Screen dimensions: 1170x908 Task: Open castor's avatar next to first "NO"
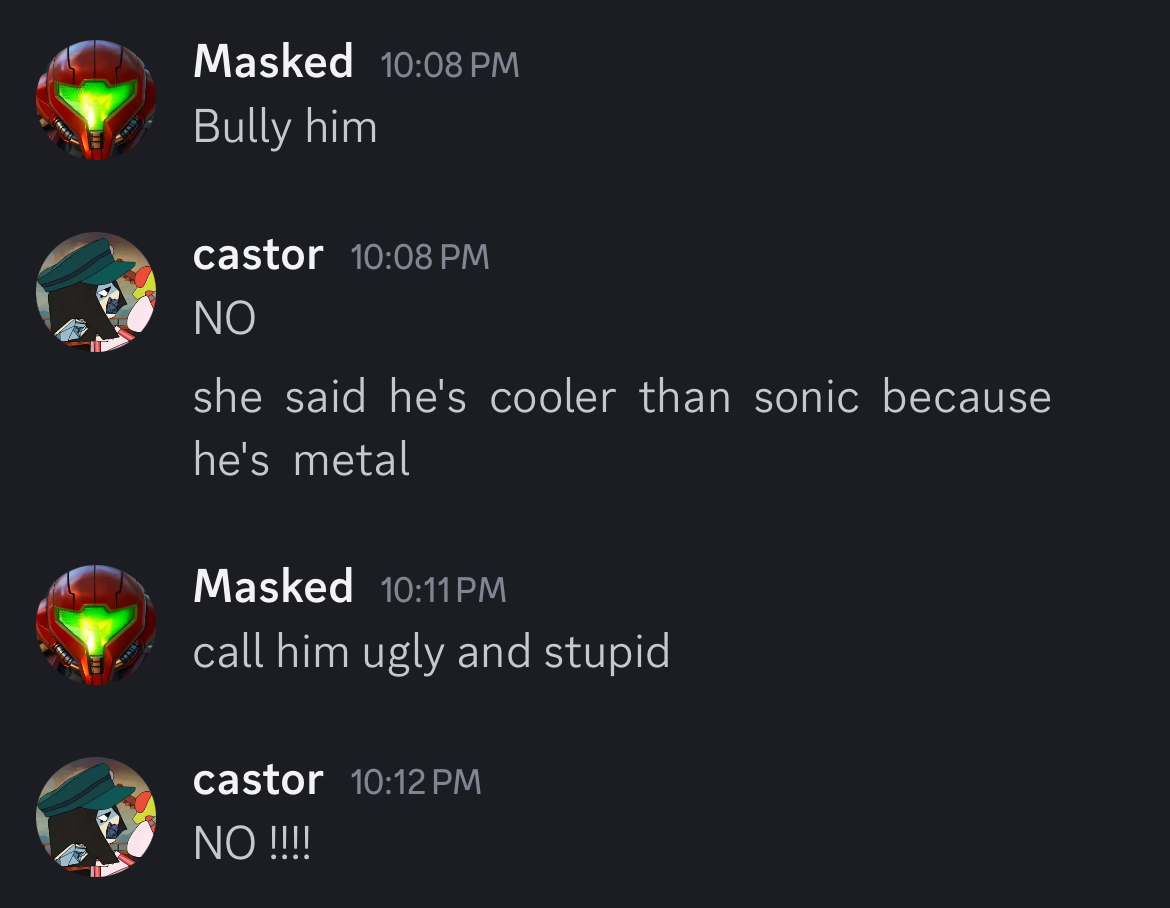coord(96,293)
